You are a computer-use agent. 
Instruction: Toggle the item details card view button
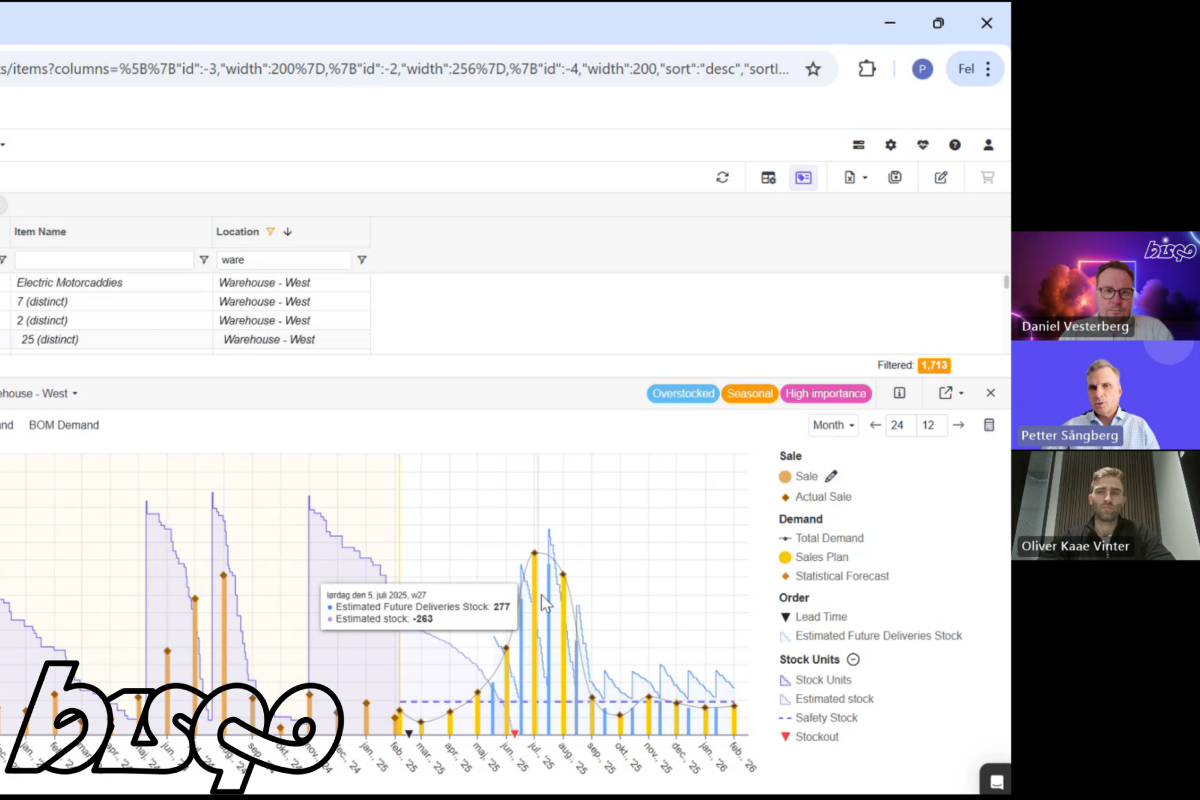pyautogui.click(x=803, y=178)
